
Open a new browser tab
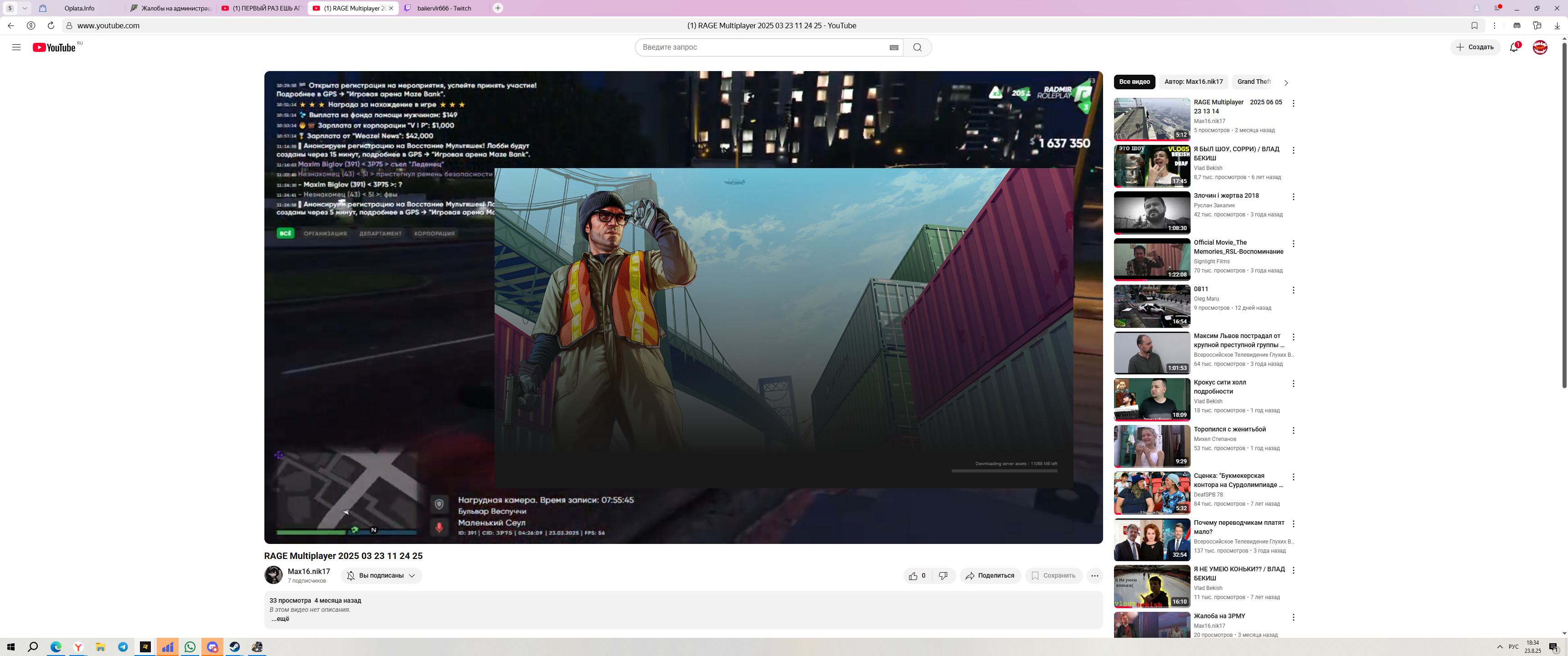pos(498,9)
